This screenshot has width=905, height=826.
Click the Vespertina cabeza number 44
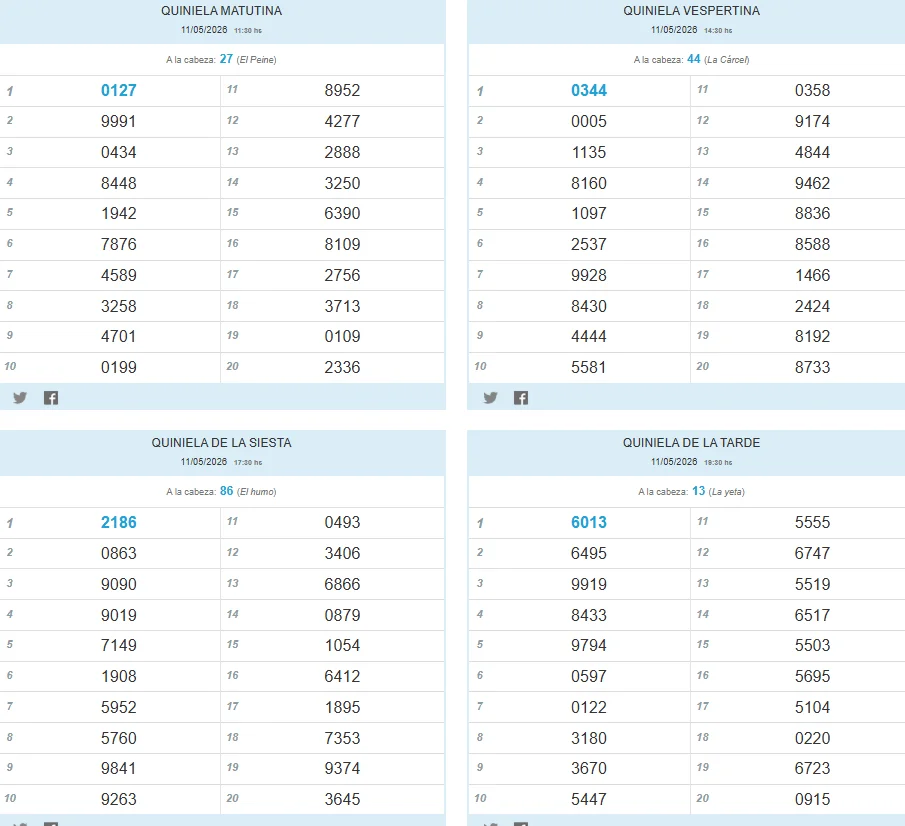[x=694, y=59]
